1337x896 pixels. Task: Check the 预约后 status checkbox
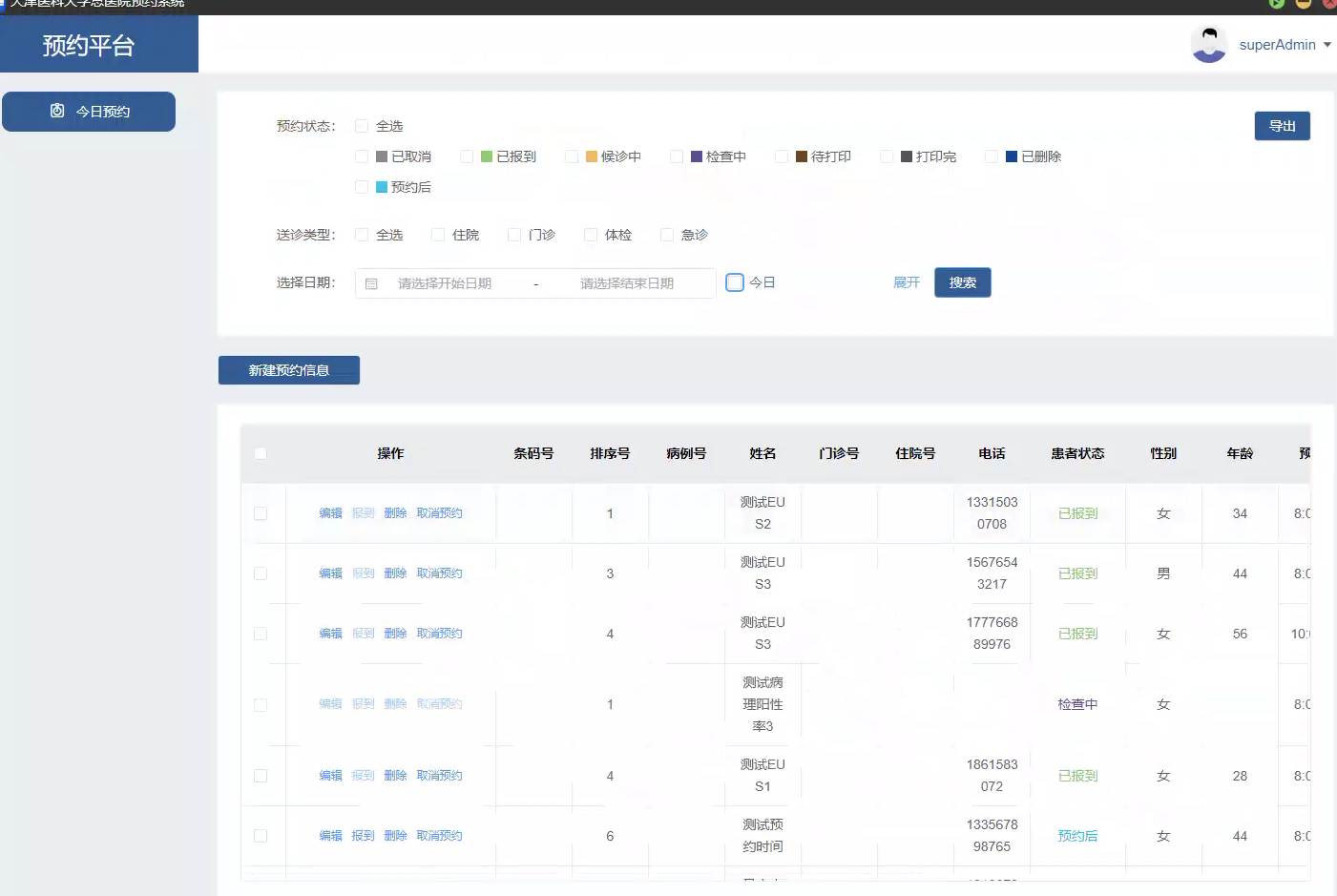[362, 187]
